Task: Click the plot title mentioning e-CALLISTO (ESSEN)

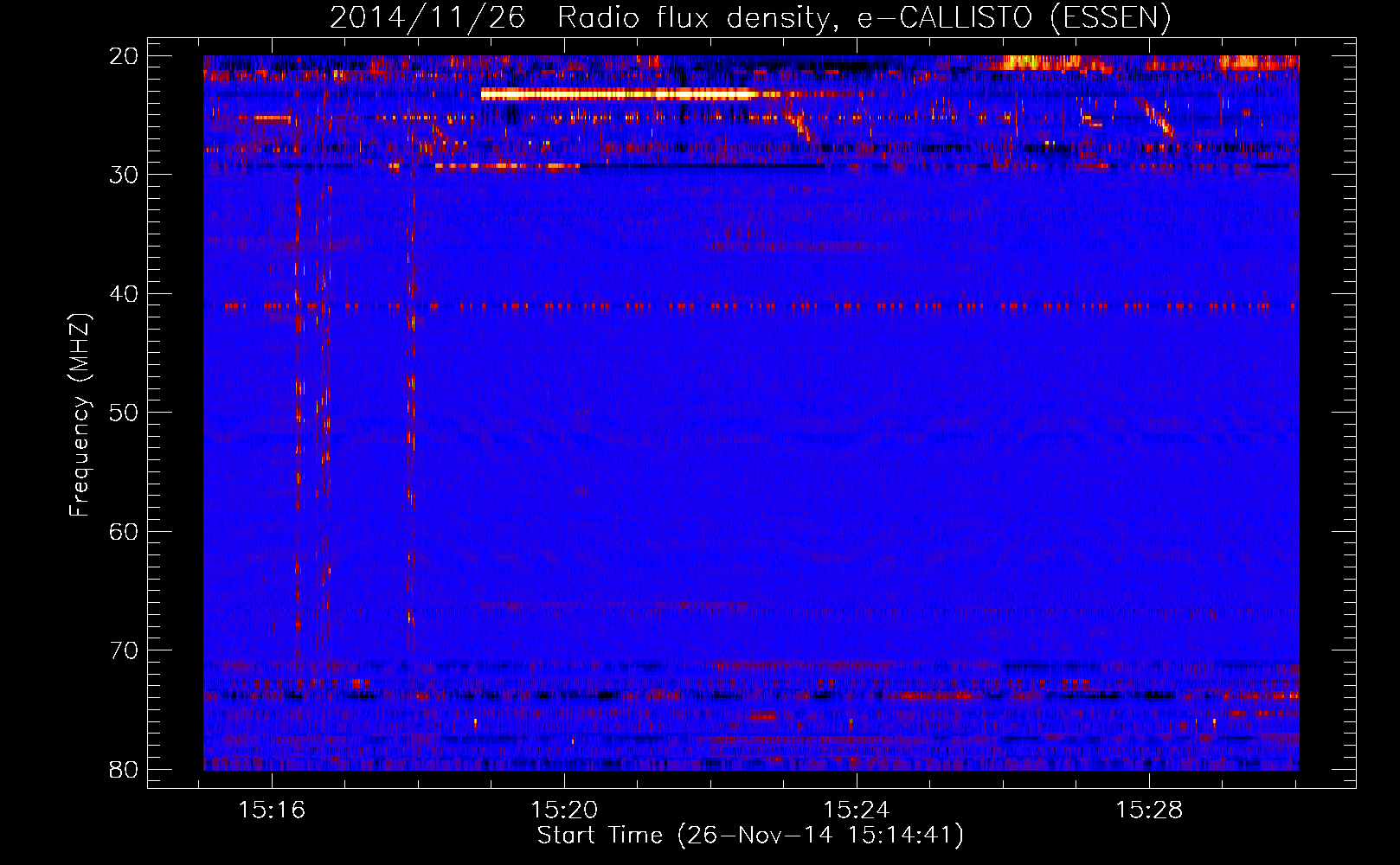Action: (750, 17)
